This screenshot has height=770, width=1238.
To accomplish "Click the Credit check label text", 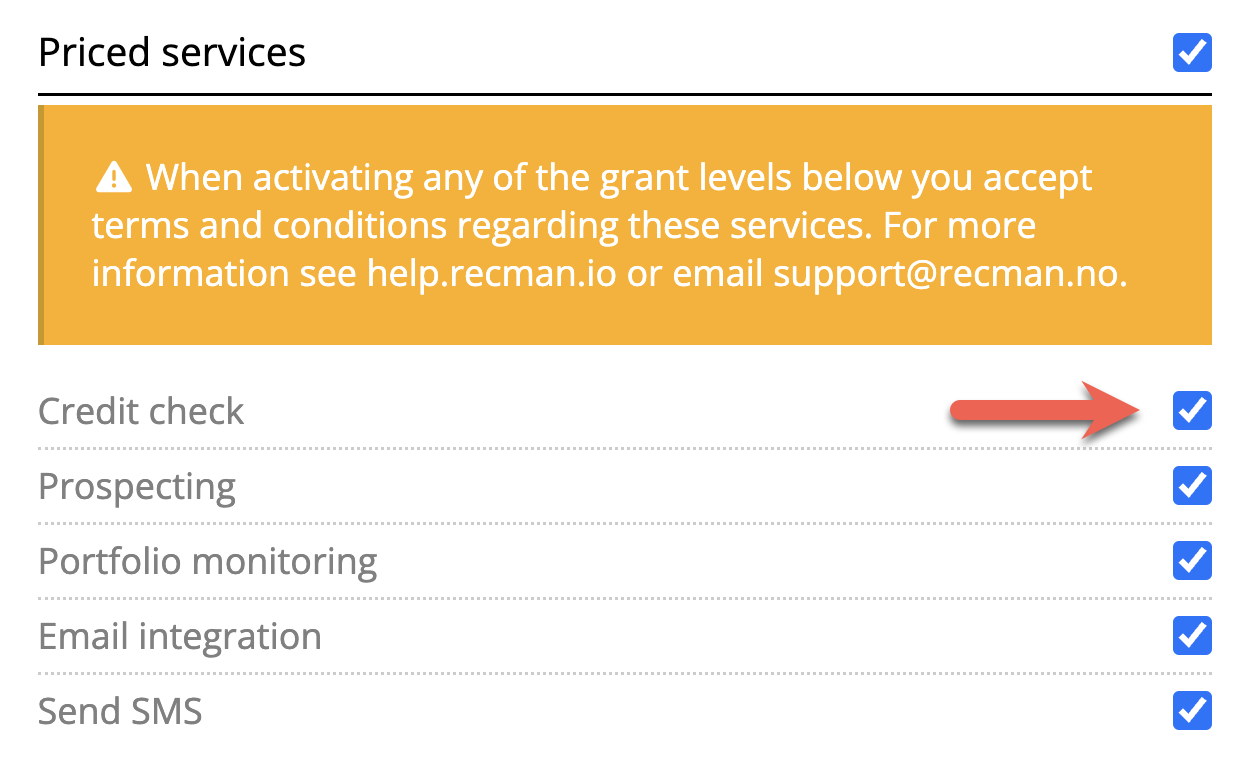I will (141, 411).
